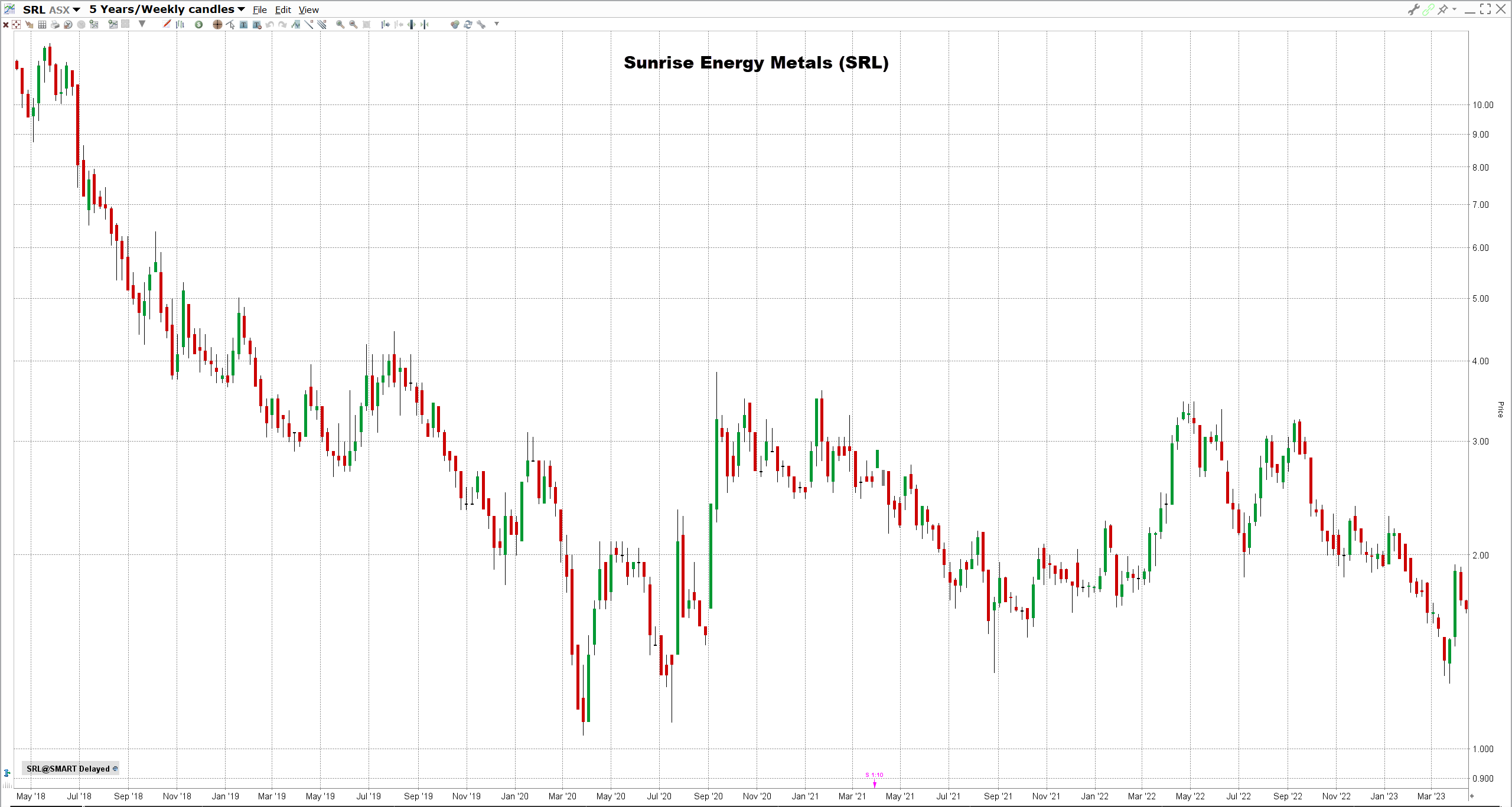Click the chart template icon with green plus

click(x=113, y=24)
